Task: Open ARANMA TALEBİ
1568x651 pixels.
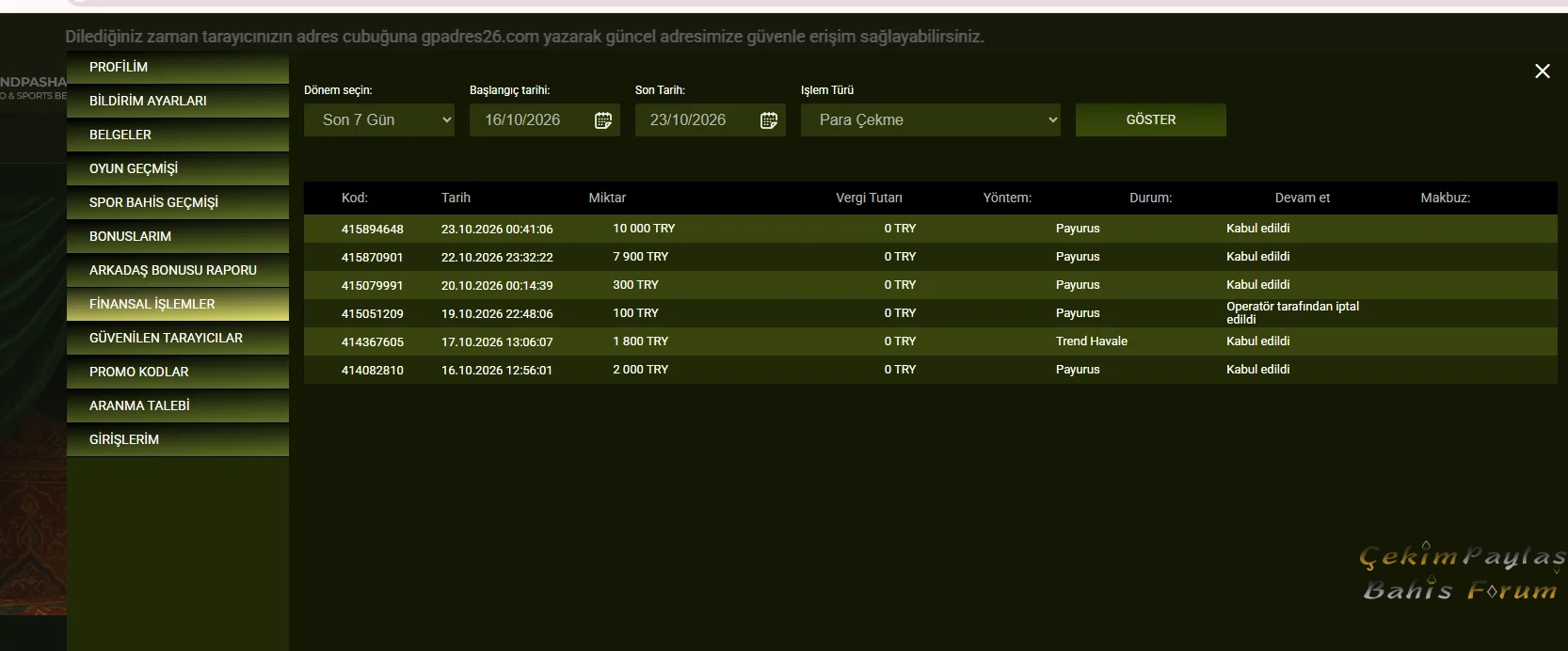Action: 178,405
